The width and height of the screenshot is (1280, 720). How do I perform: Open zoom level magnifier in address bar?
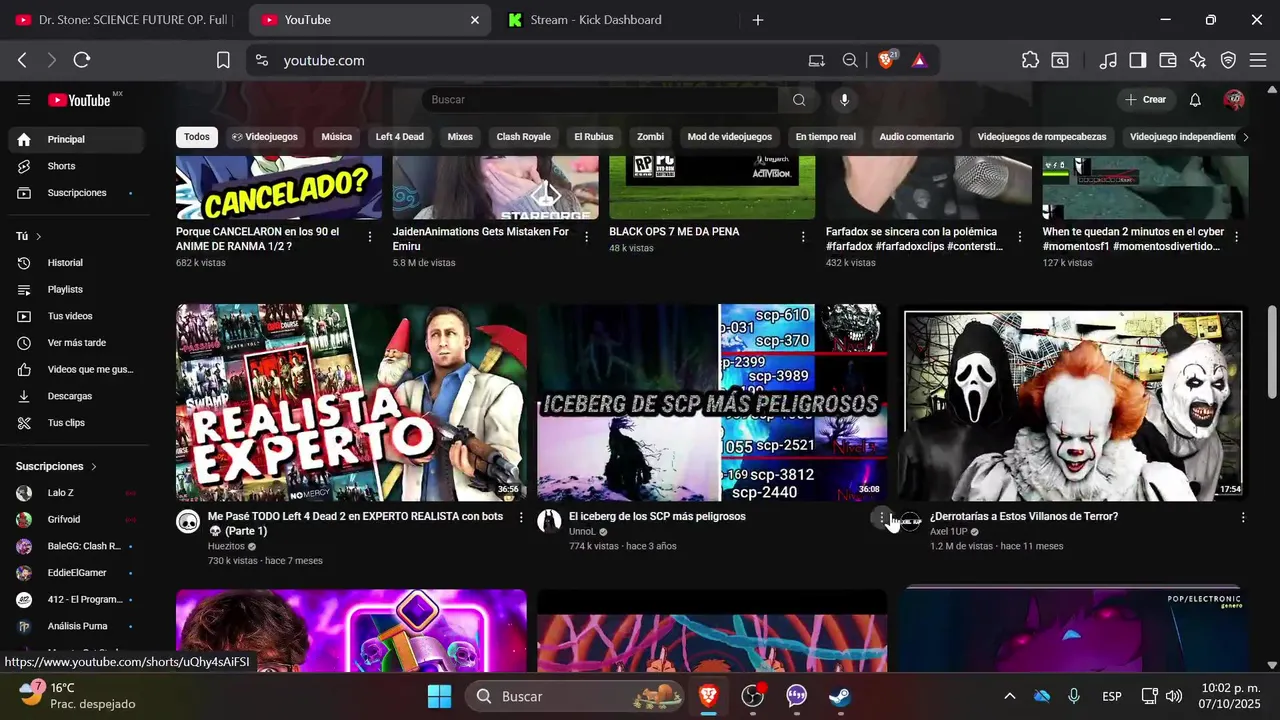click(x=850, y=60)
